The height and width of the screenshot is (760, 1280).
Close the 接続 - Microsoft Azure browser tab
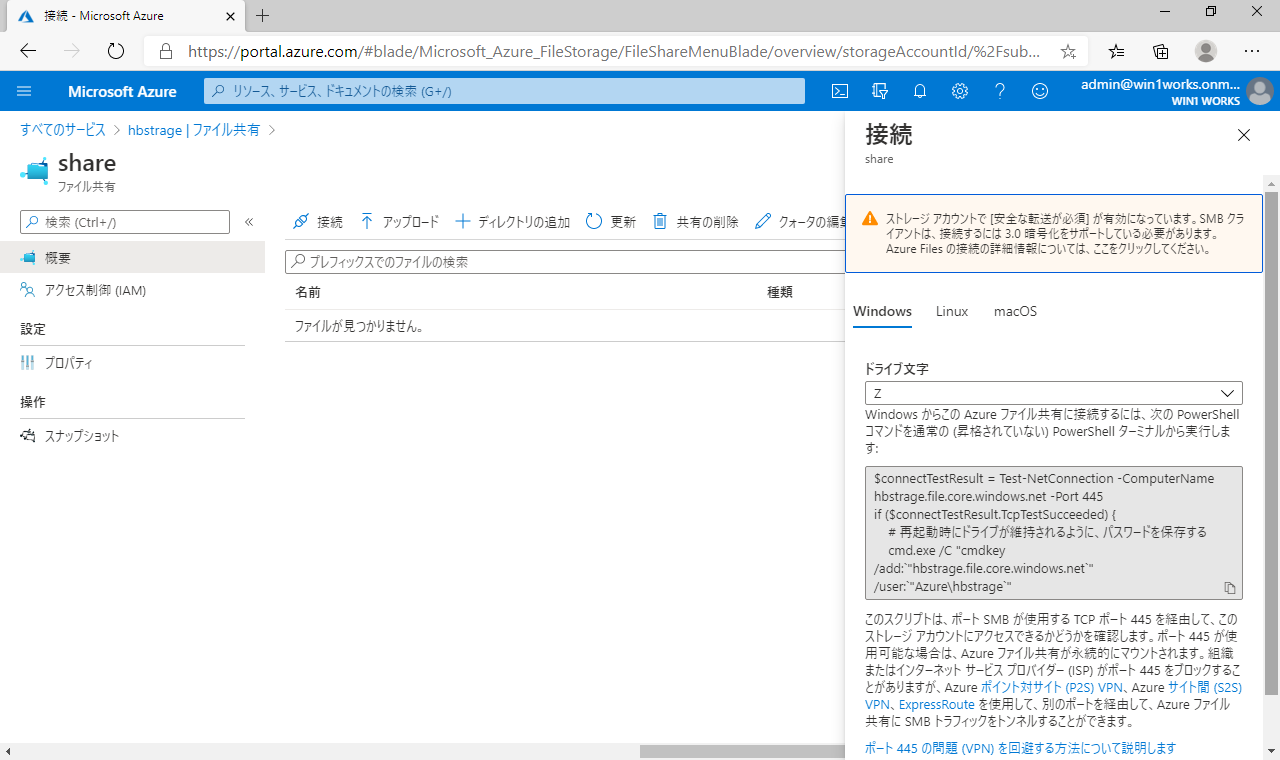229,16
